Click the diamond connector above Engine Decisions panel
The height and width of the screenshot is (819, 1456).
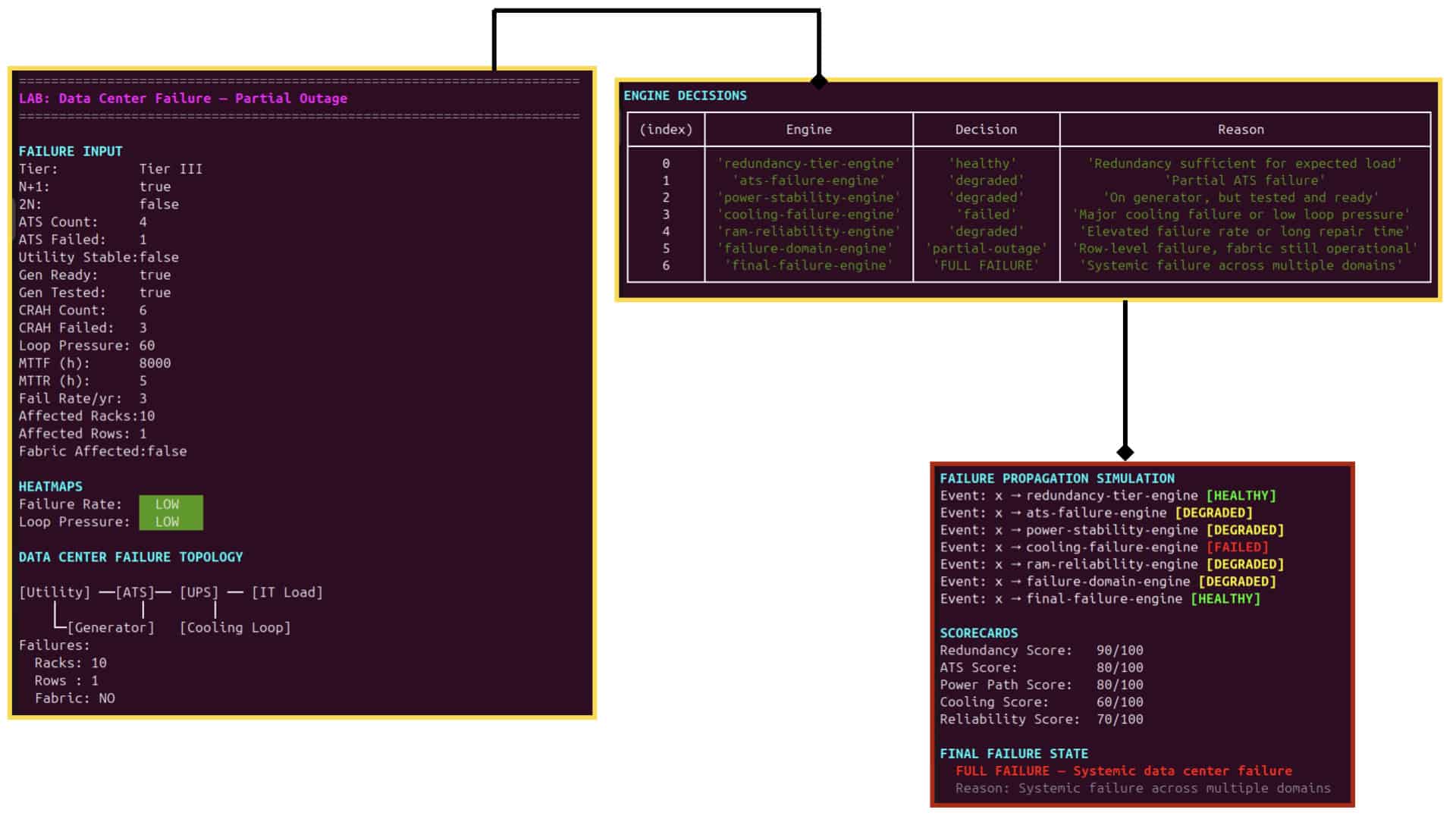click(819, 80)
